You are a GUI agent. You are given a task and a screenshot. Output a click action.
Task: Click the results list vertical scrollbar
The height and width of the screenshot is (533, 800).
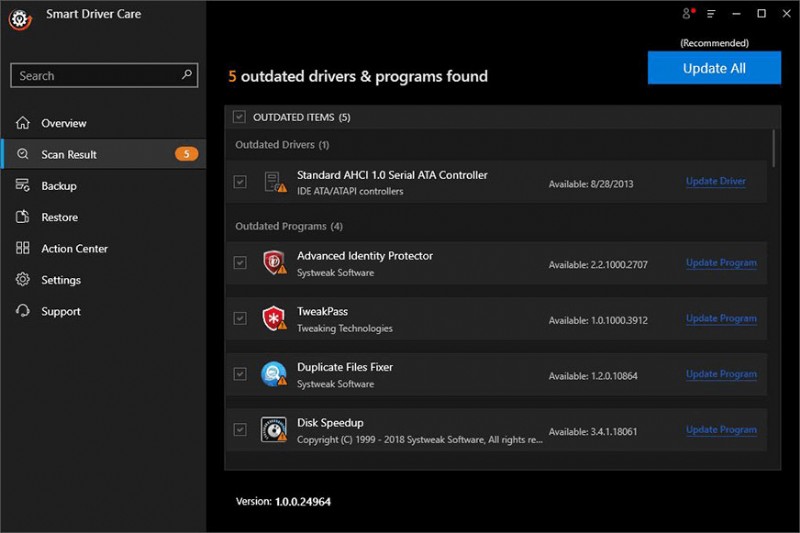point(774,147)
